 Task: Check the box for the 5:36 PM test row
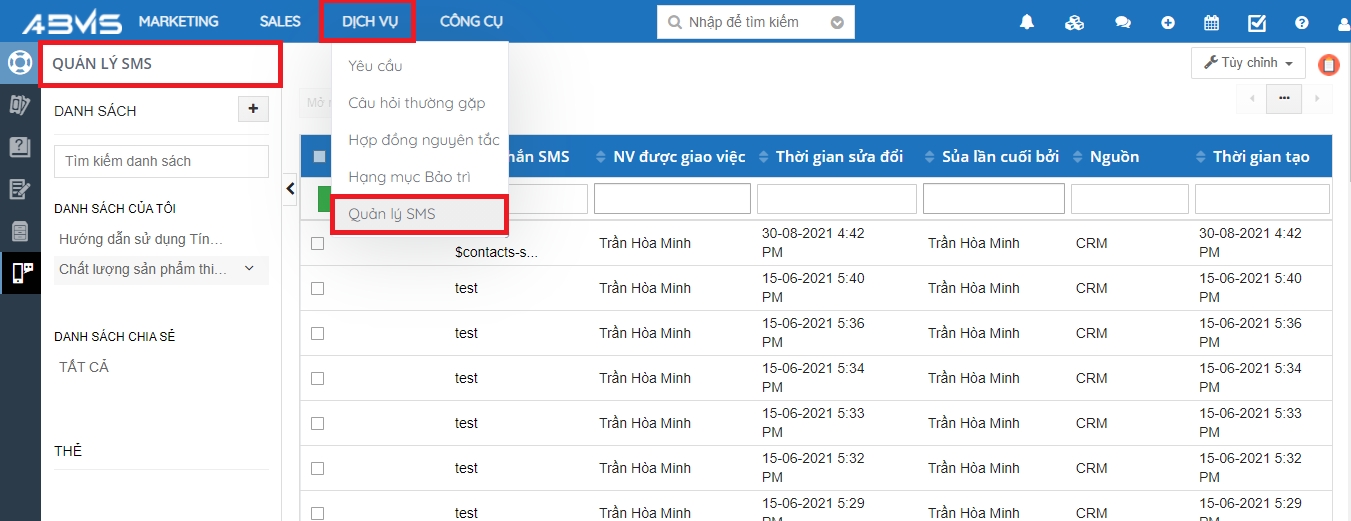tap(318, 333)
